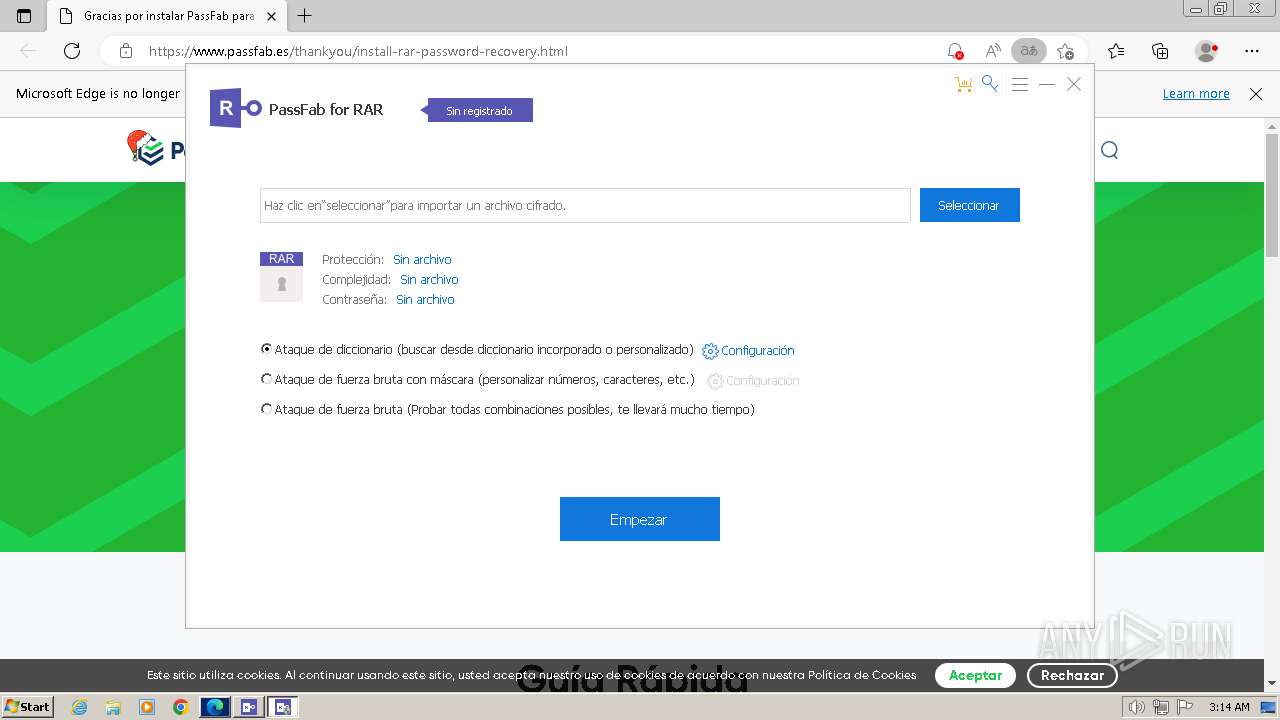Click the blocked notifications bell icon

(x=955, y=51)
